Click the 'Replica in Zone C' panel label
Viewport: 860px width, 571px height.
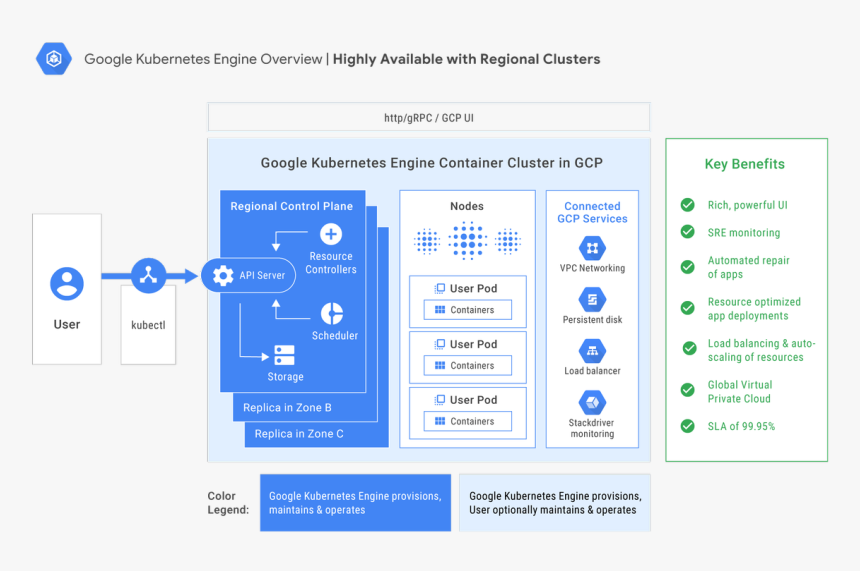click(299, 434)
